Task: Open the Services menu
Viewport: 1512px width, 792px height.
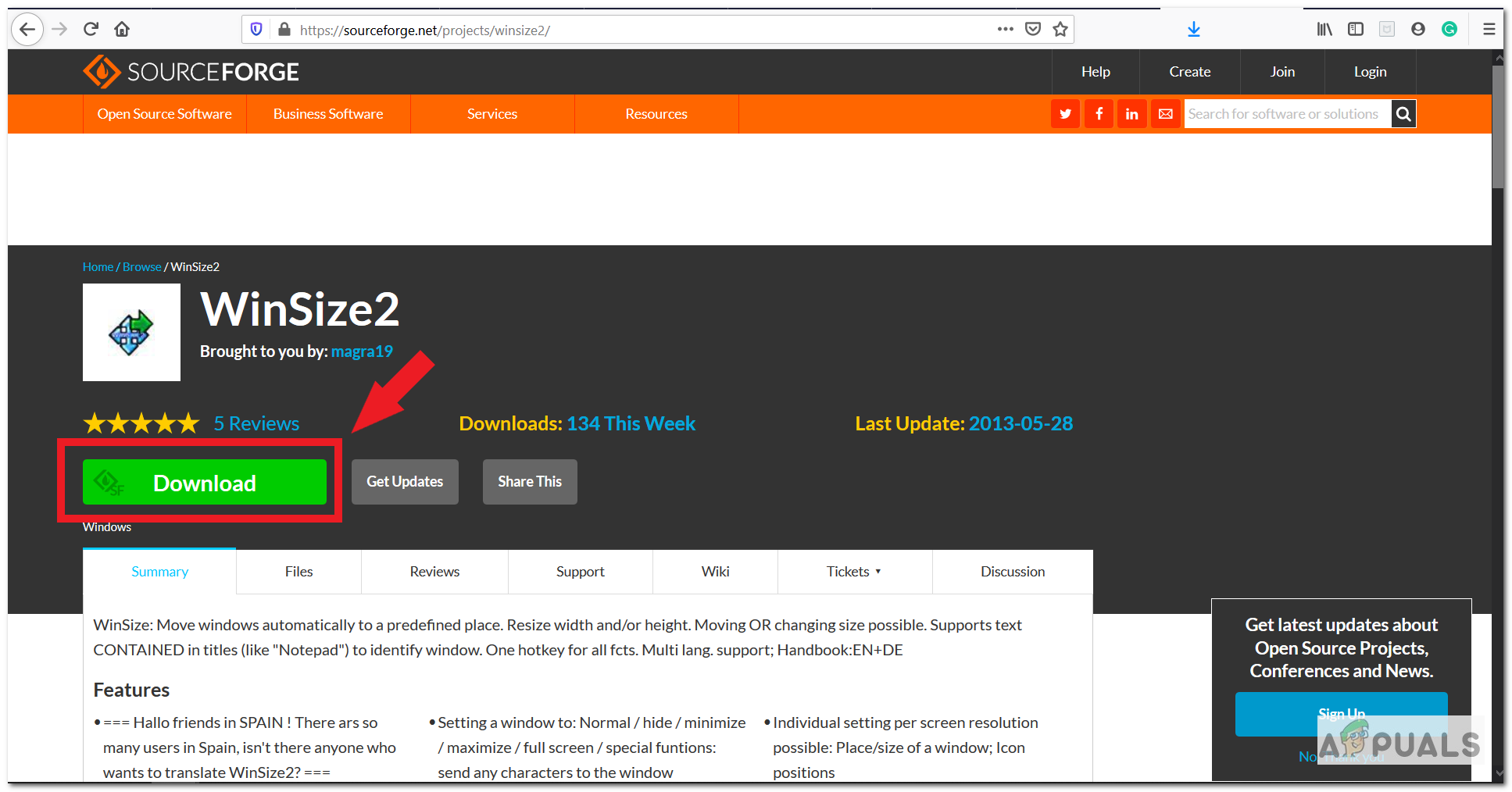Action: click(x=492, y=114)
